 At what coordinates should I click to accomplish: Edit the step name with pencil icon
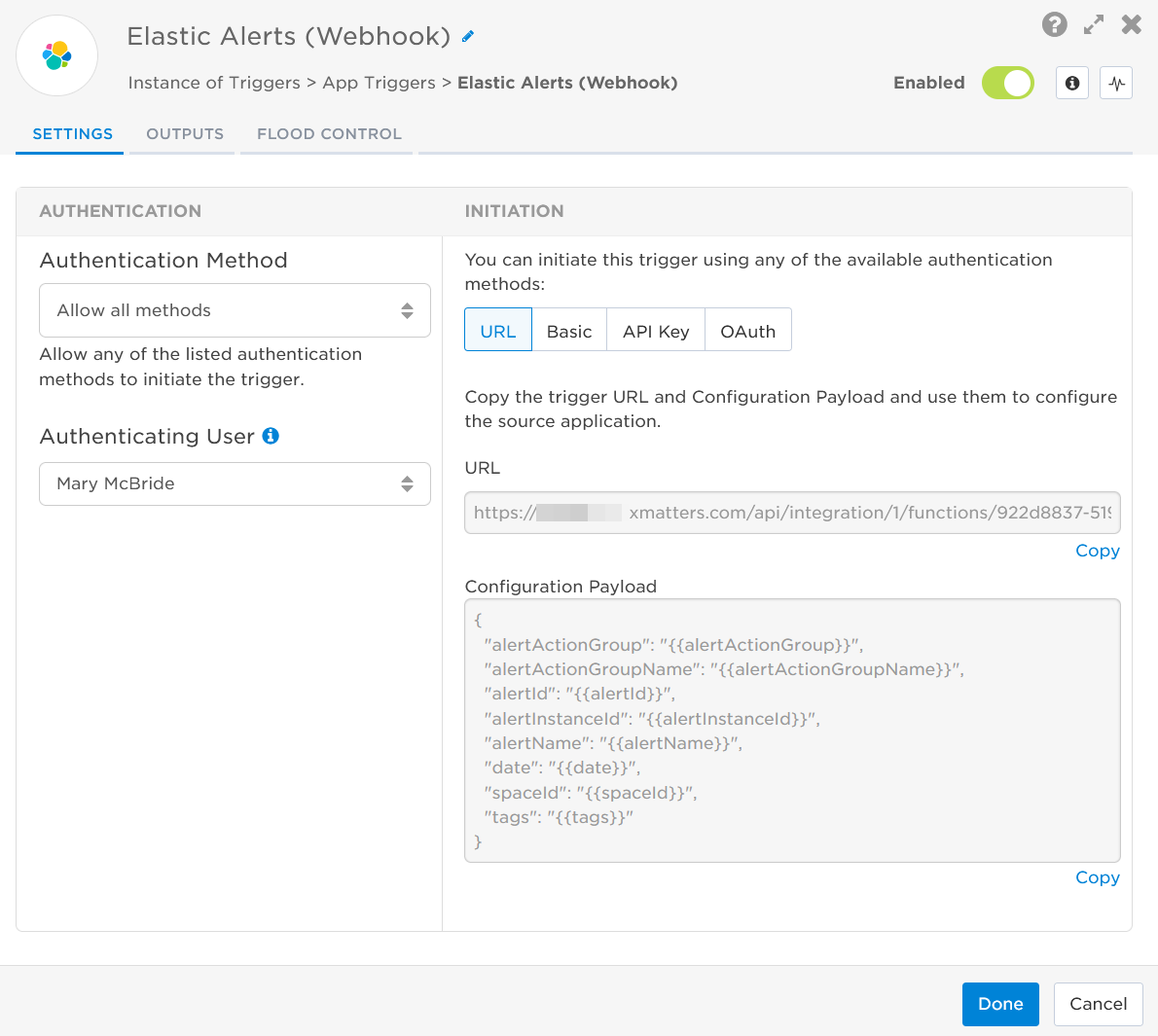(x=467, y=36)
